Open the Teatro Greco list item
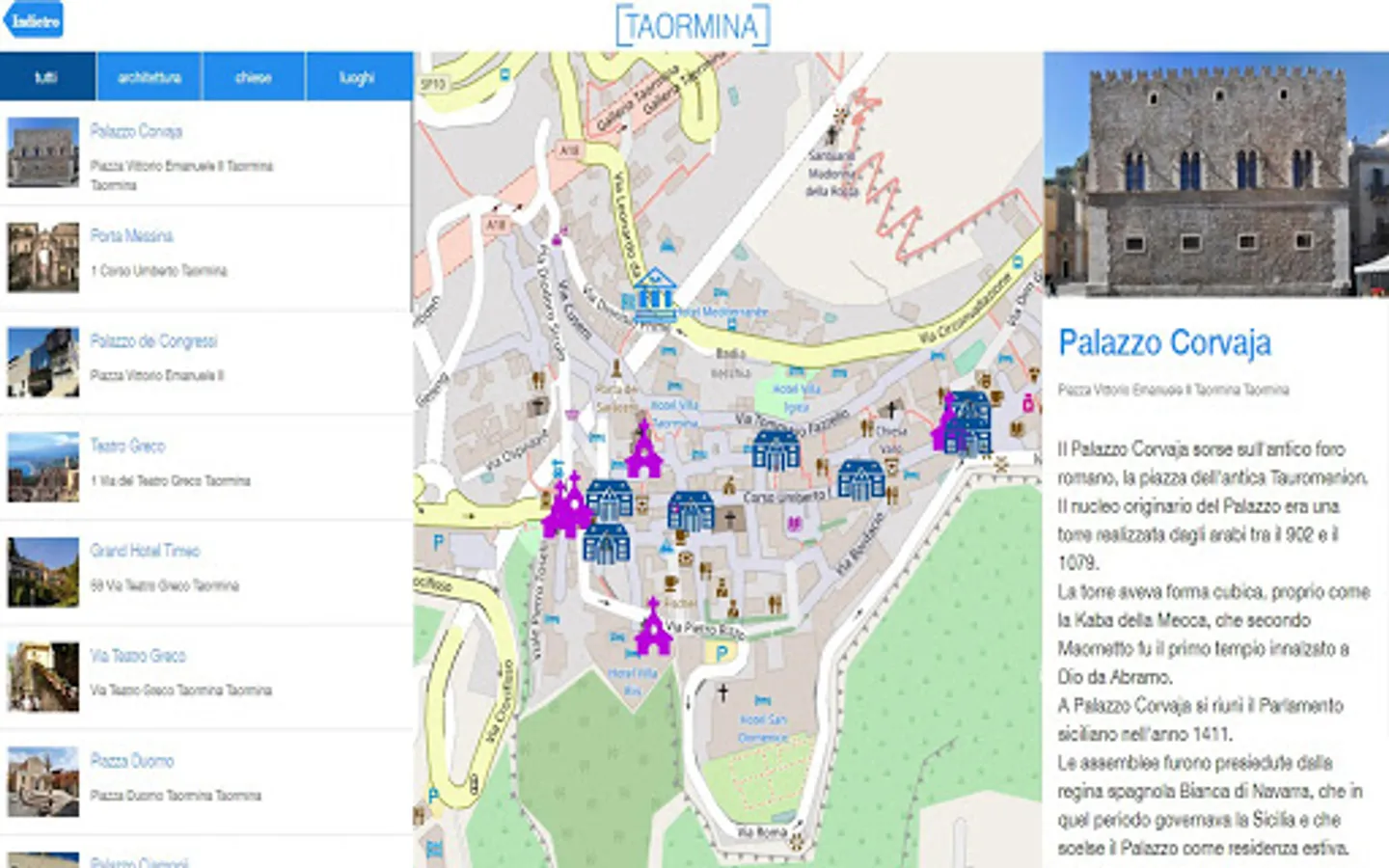 click(205, 469)
